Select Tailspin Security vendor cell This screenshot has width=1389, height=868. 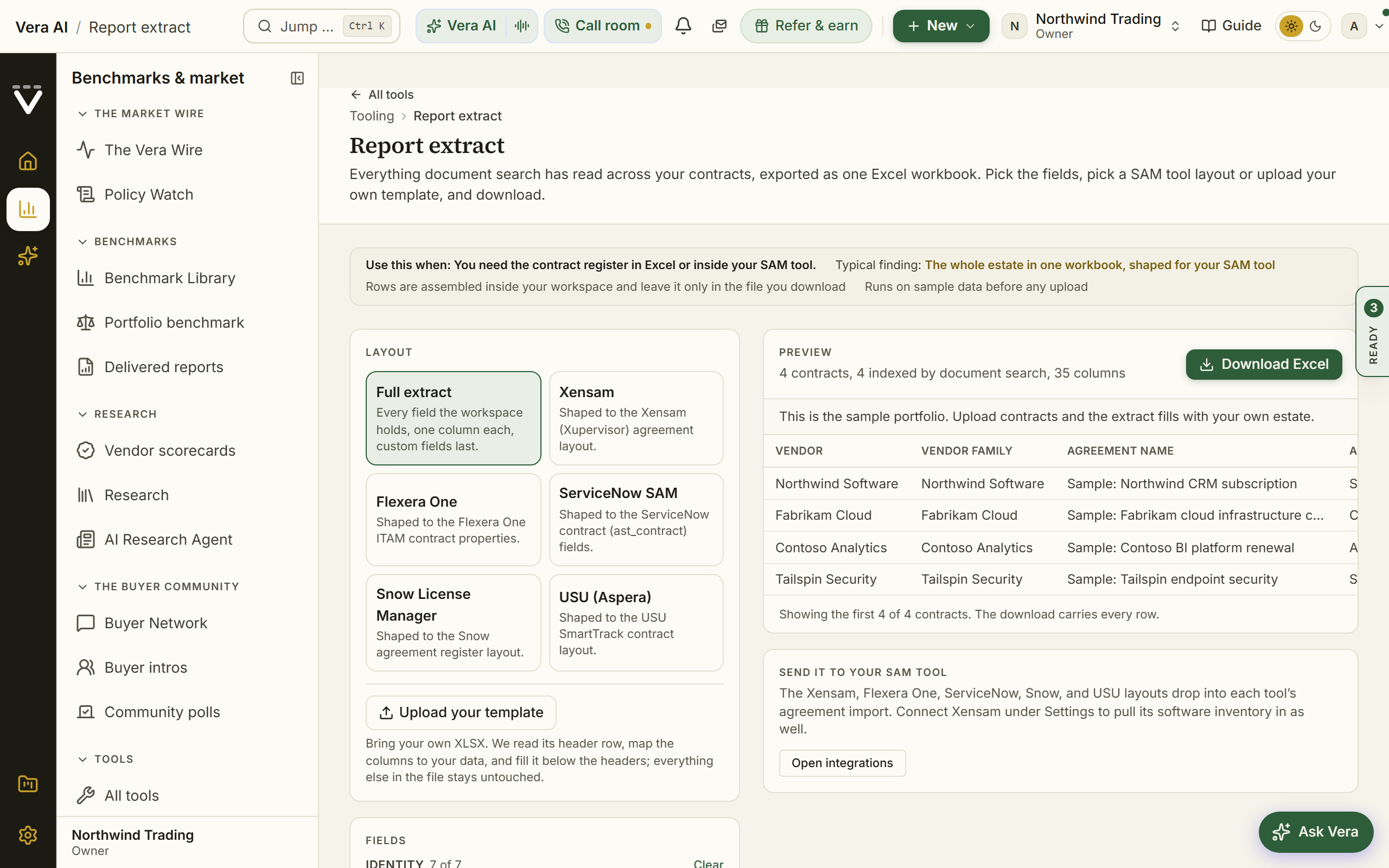pyautogui.click(x=825, y=579)
